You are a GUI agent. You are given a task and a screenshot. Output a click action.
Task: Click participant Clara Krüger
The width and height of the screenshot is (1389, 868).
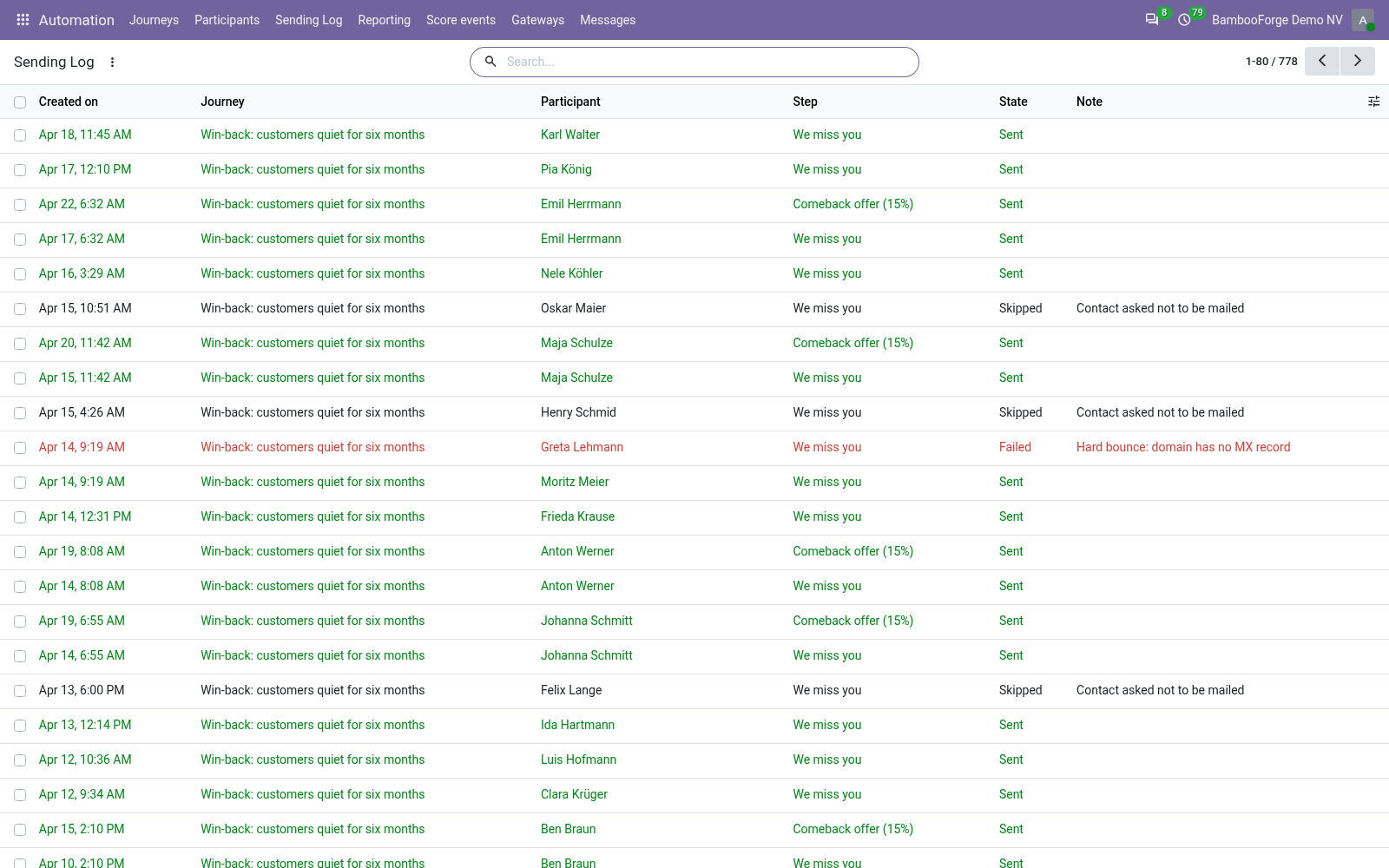pyautogui.click(x=574, y=794)
